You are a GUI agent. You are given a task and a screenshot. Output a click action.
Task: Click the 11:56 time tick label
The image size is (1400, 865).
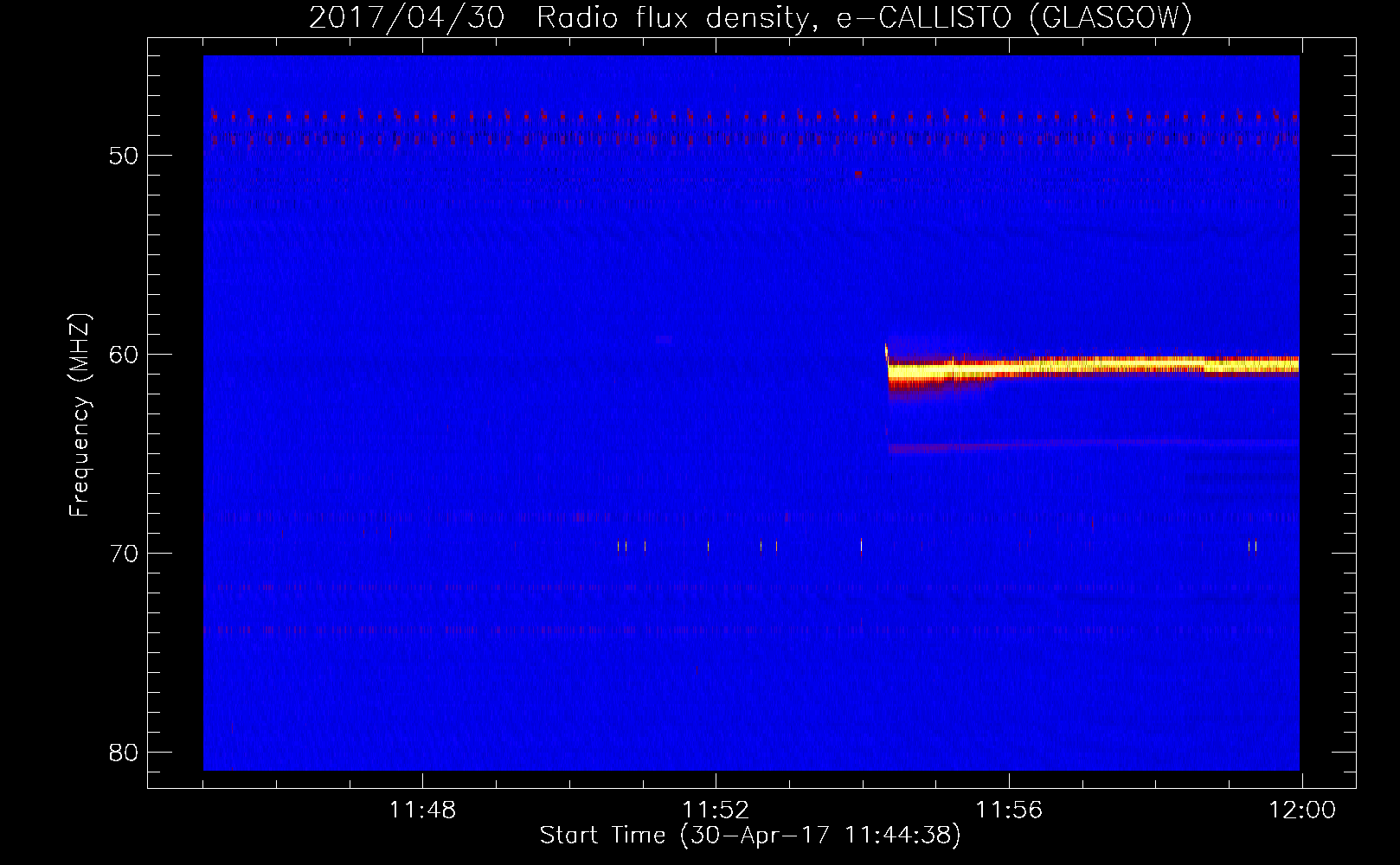point(1009,811)
